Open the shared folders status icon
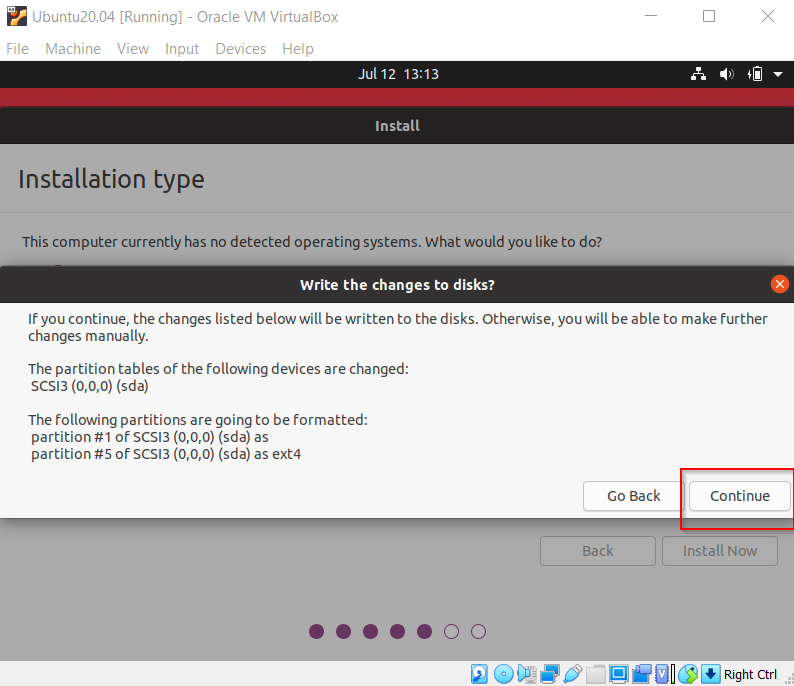This screenshot has width=794, height=686. point(596,674)
